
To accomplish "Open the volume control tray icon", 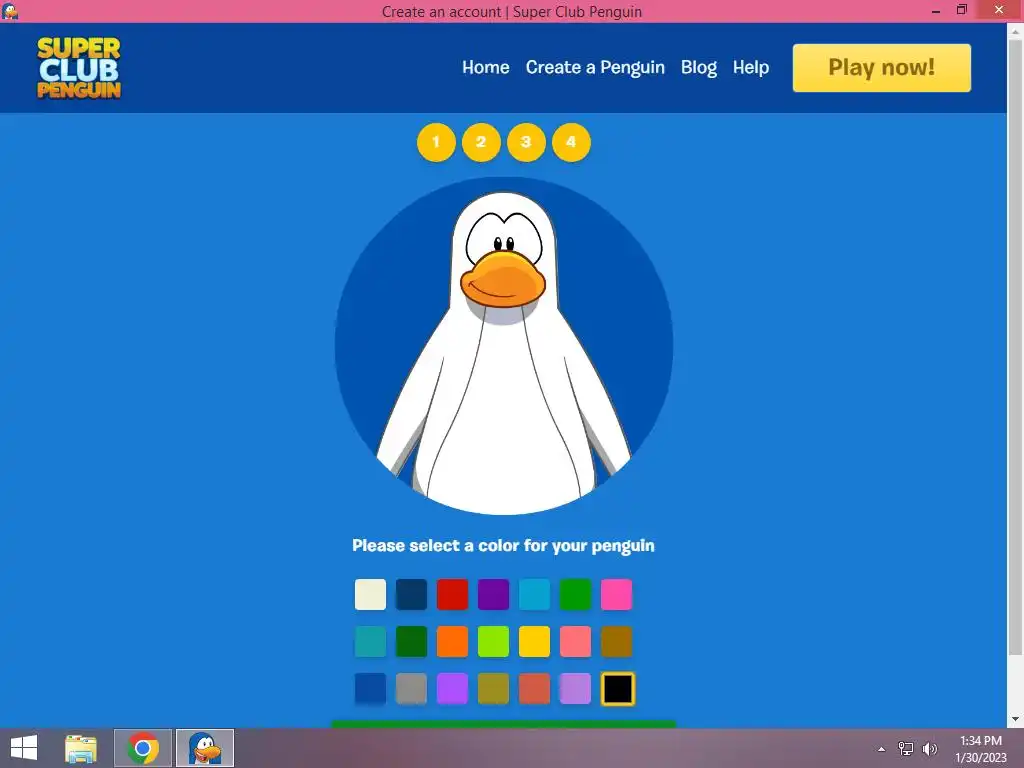I will tap(930, 749).
